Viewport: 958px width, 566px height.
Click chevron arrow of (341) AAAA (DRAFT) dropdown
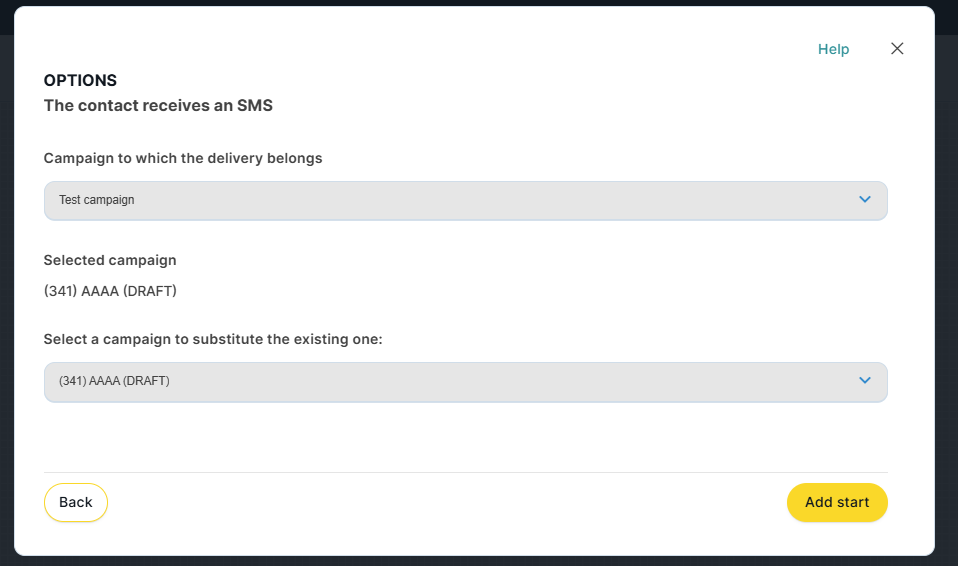pos(865,381)
